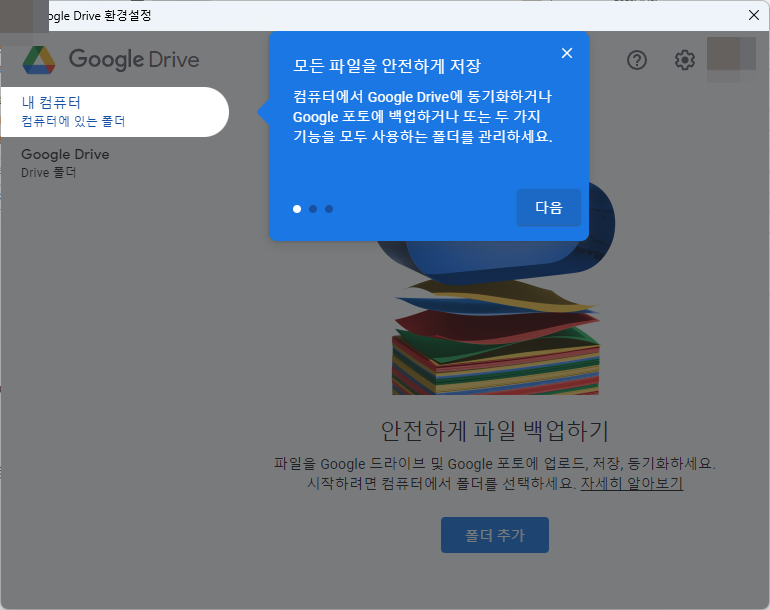Click the 안전하게 파일 백업하기 heading
This screenshot has height=610, width=770.
494,431
